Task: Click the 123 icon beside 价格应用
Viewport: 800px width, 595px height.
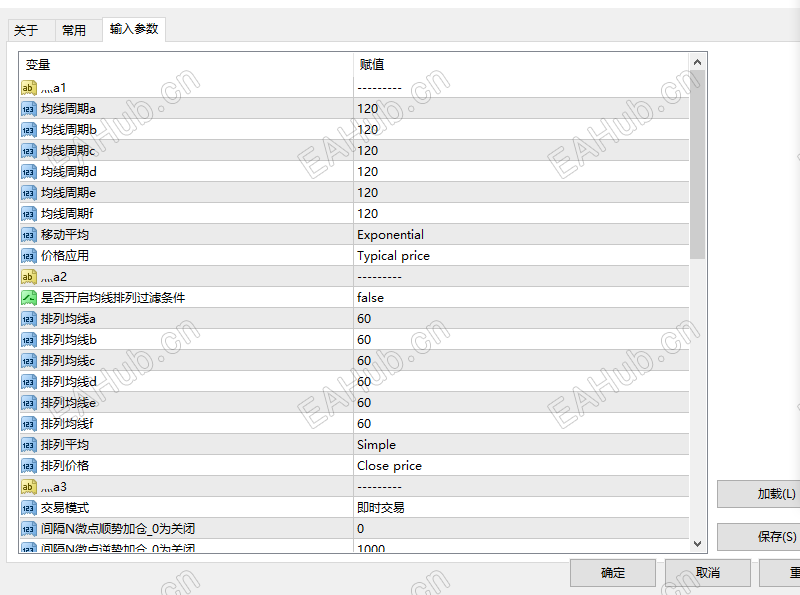Action: [27, 255]
